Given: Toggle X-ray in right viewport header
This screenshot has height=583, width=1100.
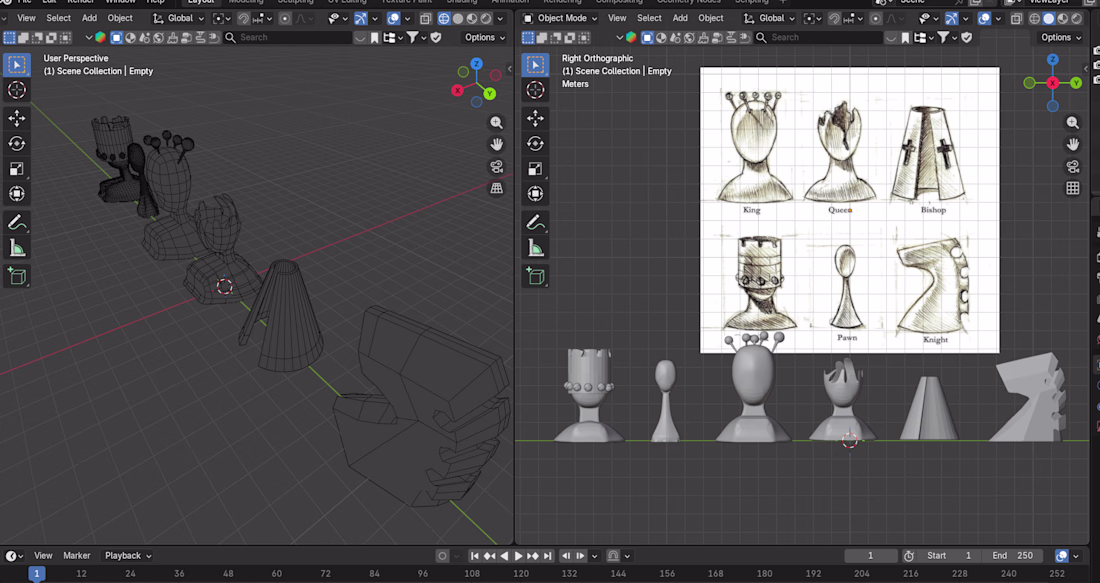Looking at the screenshot, I should click(x=1017, y=18).
